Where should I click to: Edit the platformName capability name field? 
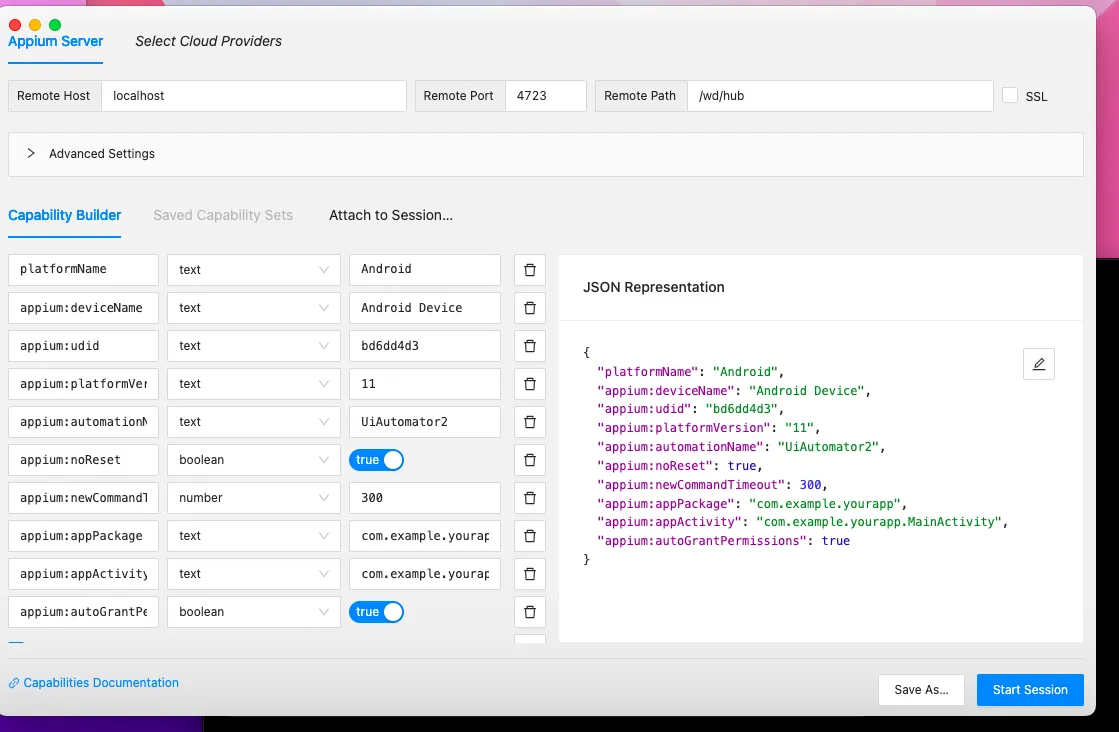(x=83, y=270)
